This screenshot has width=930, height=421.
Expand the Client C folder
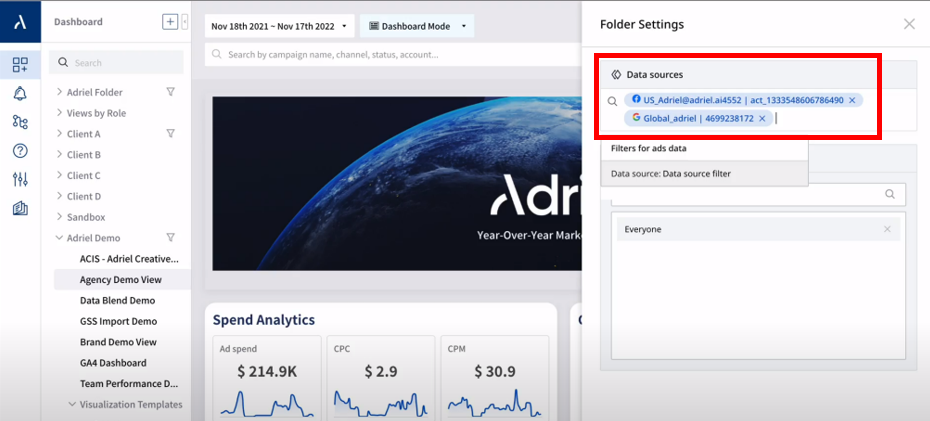click(59, 175)
